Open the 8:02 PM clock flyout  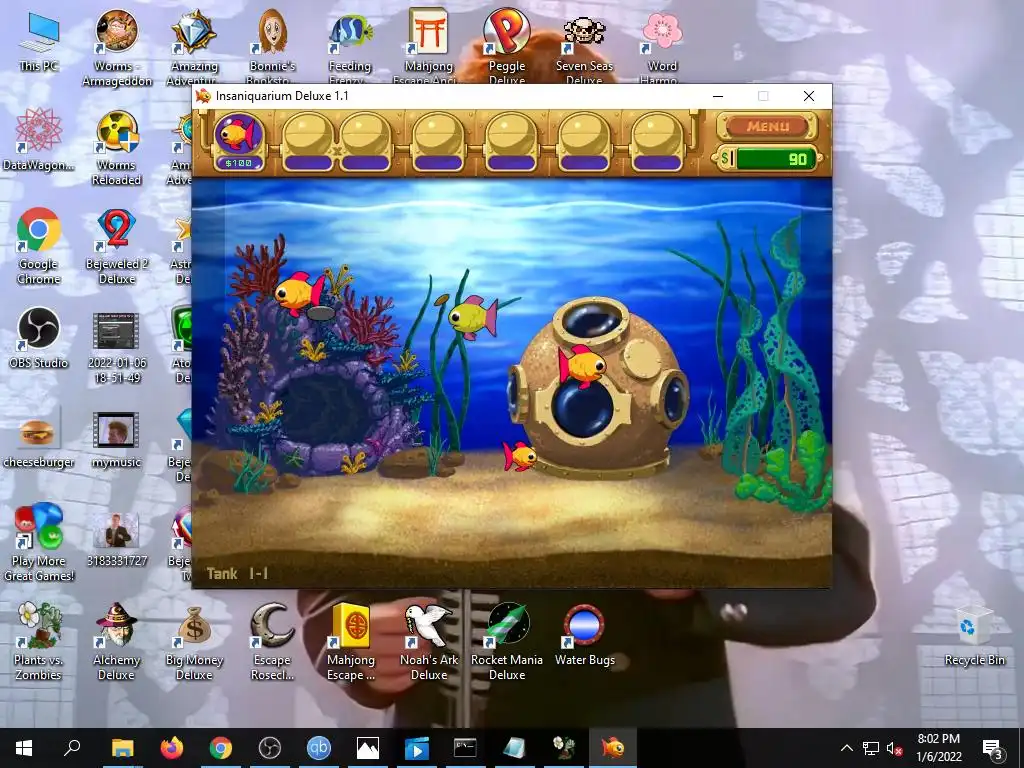coord(938,748)
